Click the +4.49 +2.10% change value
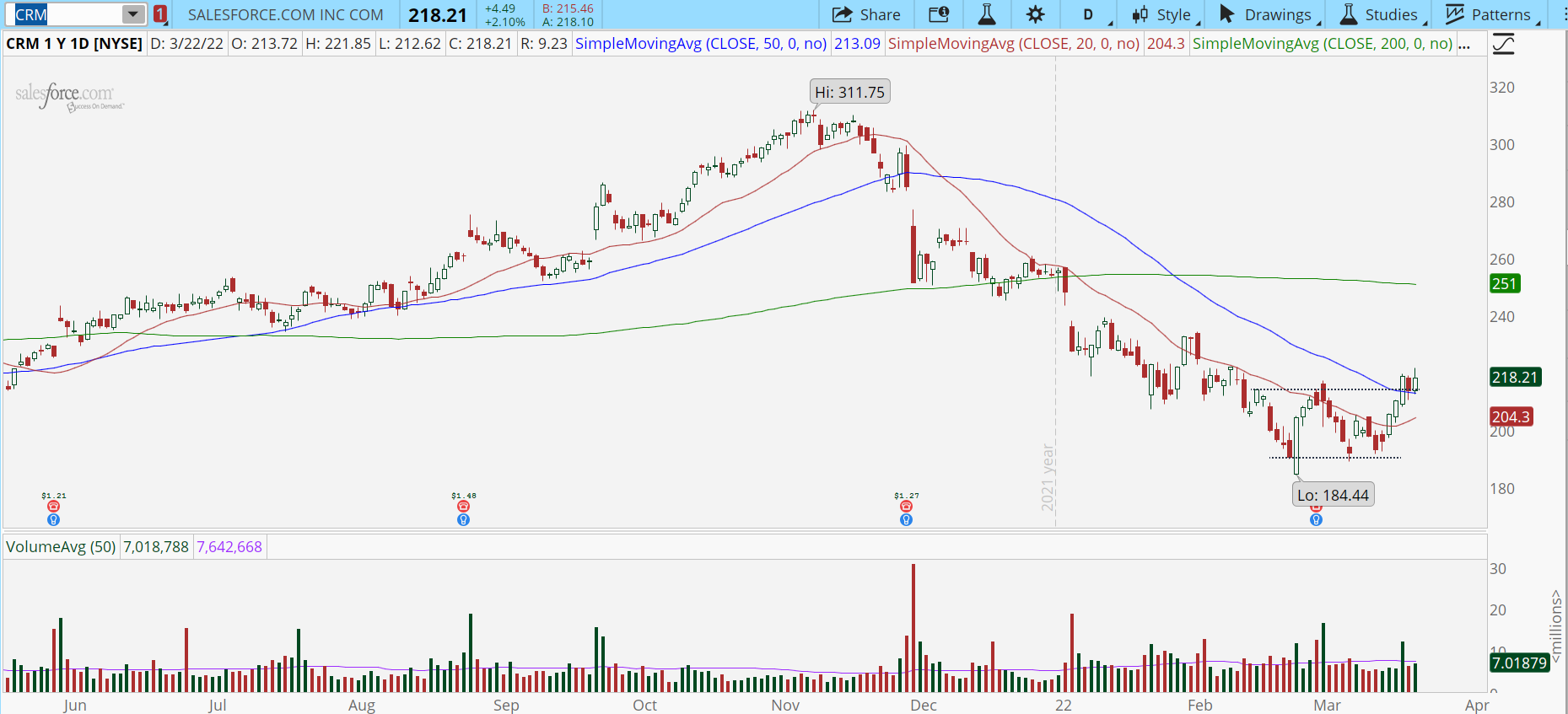The height and width of the screenshot is (714, 1568). (x=505, y=15)
